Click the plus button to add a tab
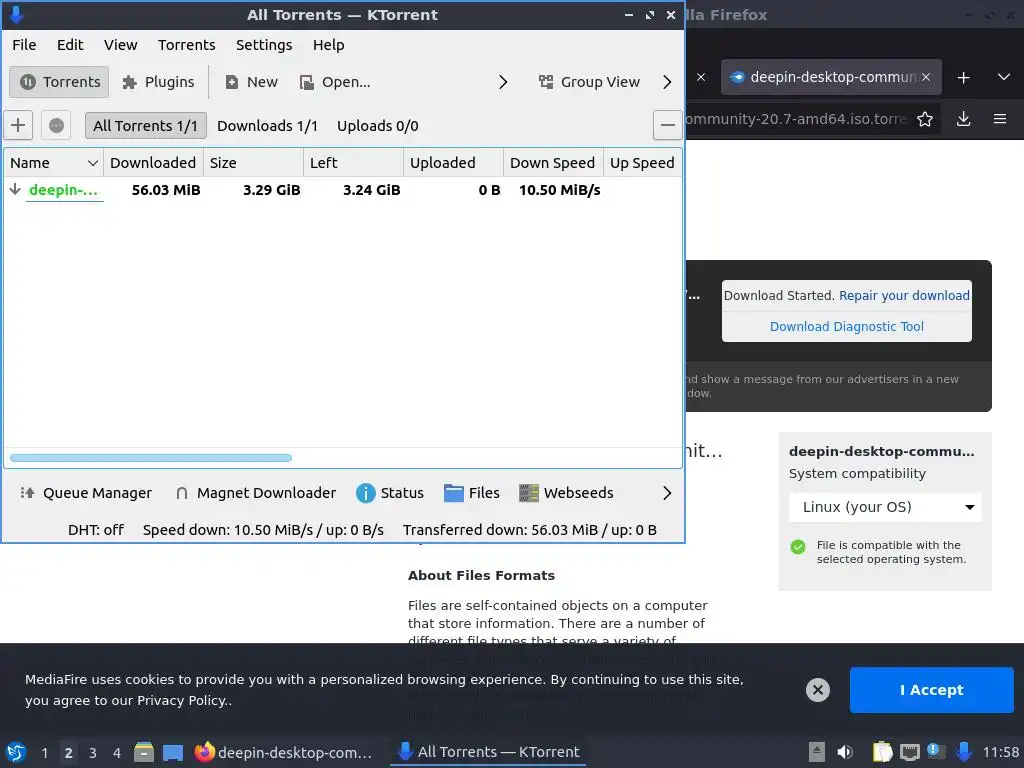 [18, 125]
